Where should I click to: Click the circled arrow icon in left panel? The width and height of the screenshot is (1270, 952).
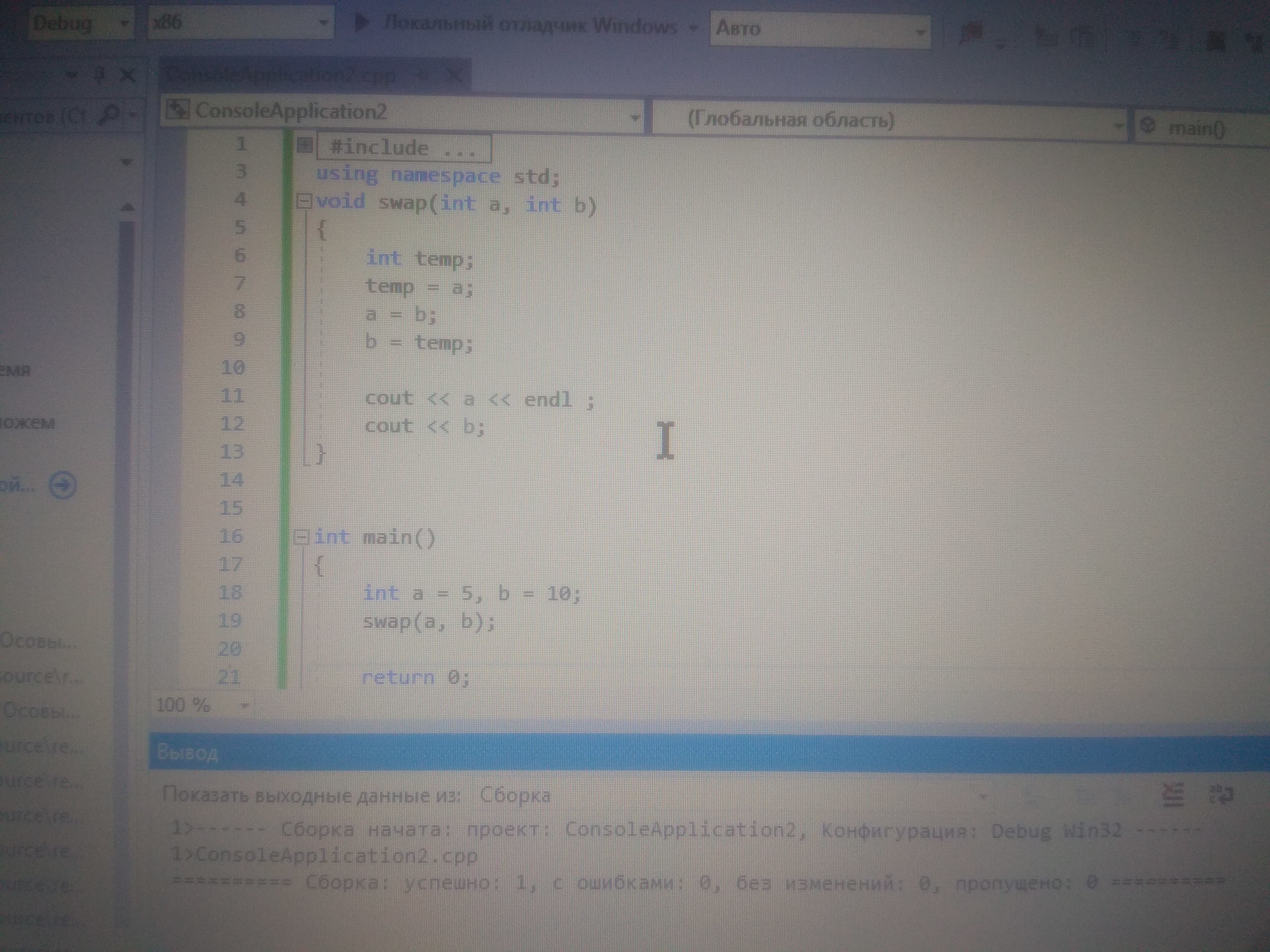click(x=62, y=485)
